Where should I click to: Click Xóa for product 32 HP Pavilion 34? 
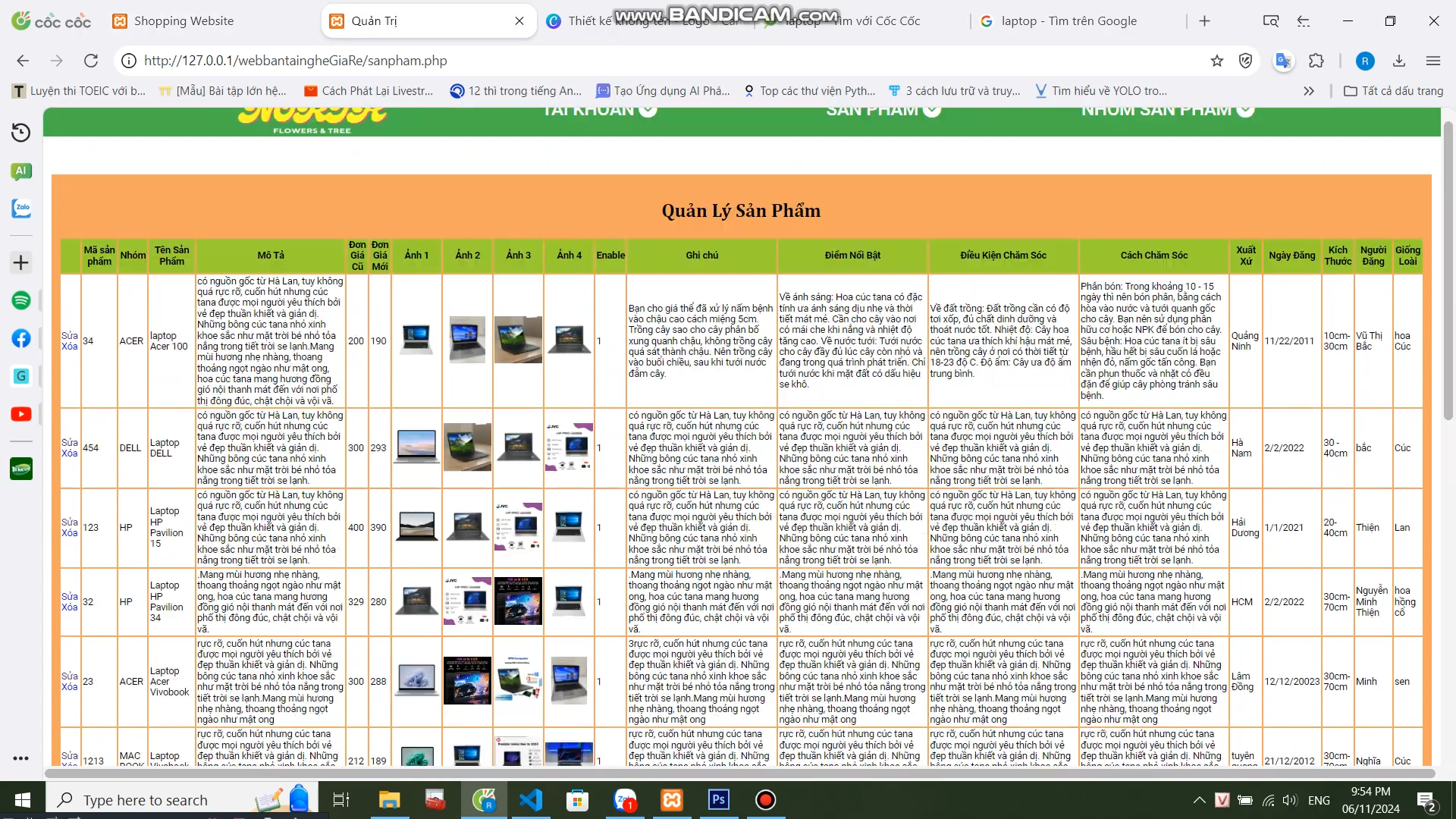click(x=70, y=607)
